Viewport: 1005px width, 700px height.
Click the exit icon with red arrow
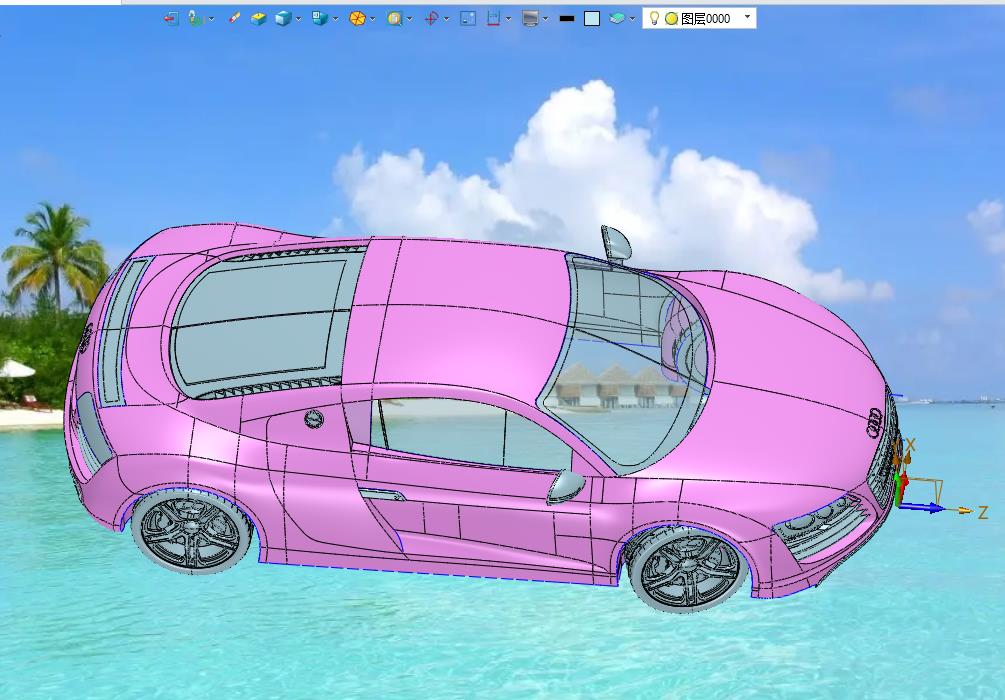click(170, 19)
